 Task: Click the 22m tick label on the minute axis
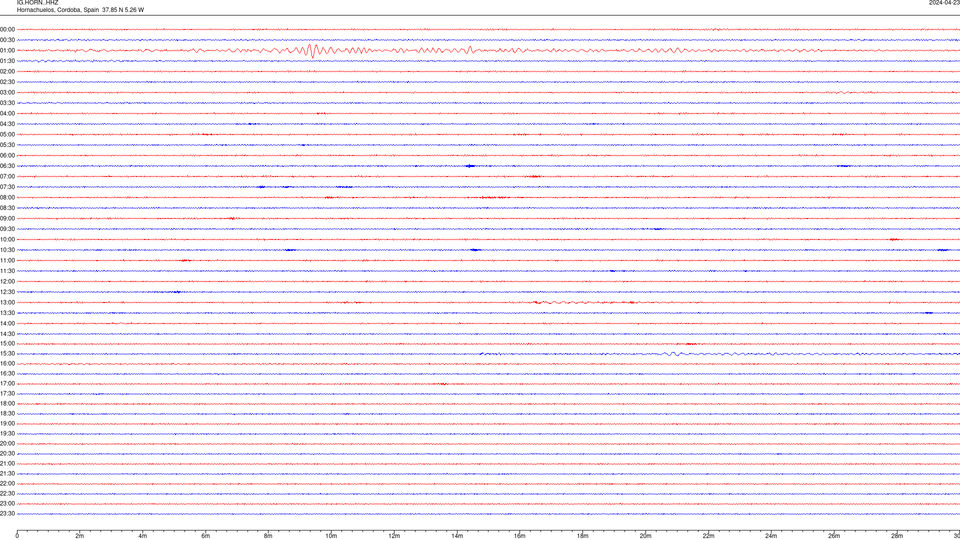pyautogui.click(x=708, y=536)
